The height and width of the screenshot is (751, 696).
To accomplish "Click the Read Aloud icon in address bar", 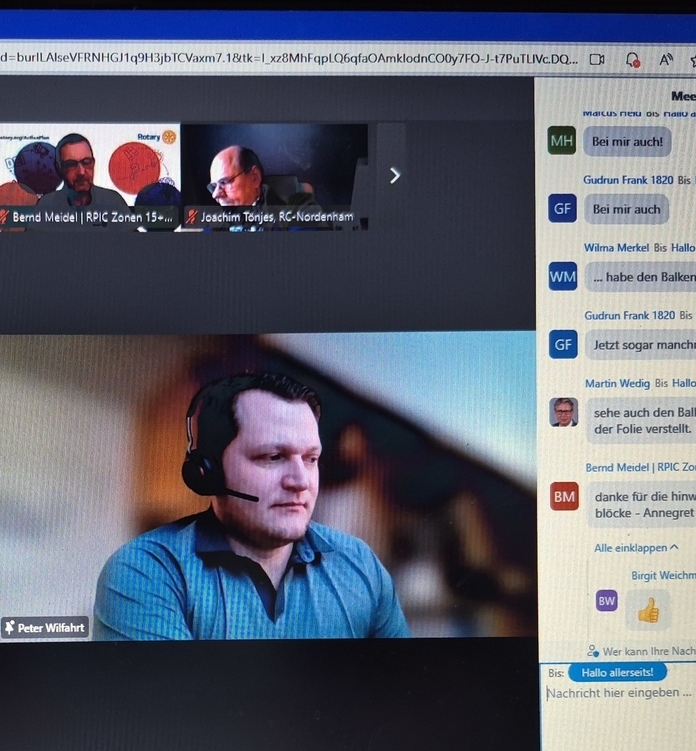I will pyautogui.click(x=666, y=60).
